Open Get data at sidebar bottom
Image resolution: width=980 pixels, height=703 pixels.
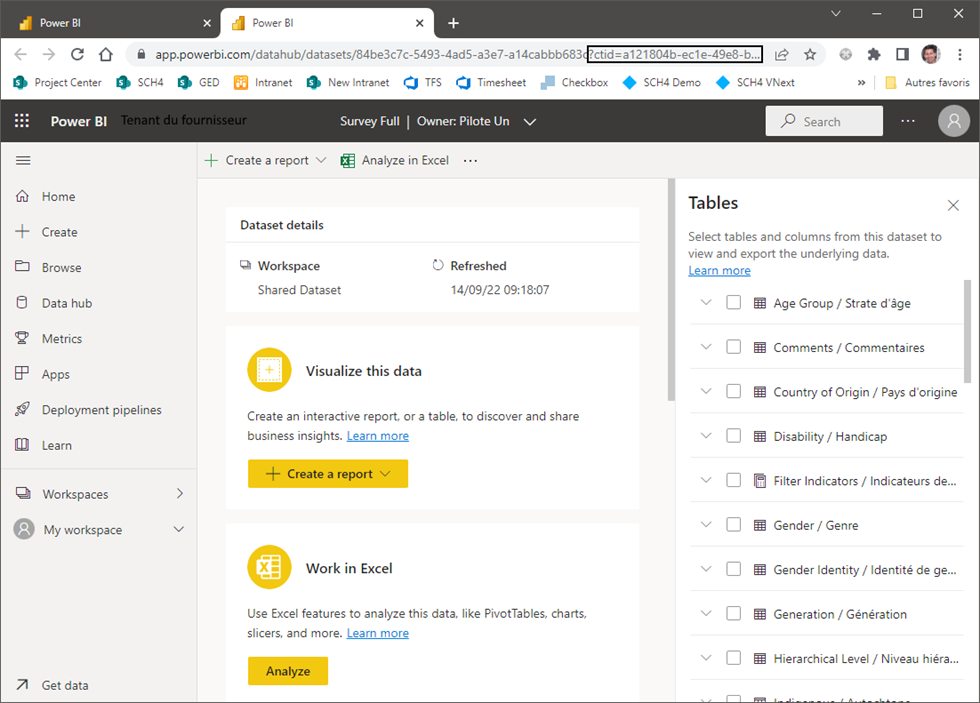click(x=65, y=685)
